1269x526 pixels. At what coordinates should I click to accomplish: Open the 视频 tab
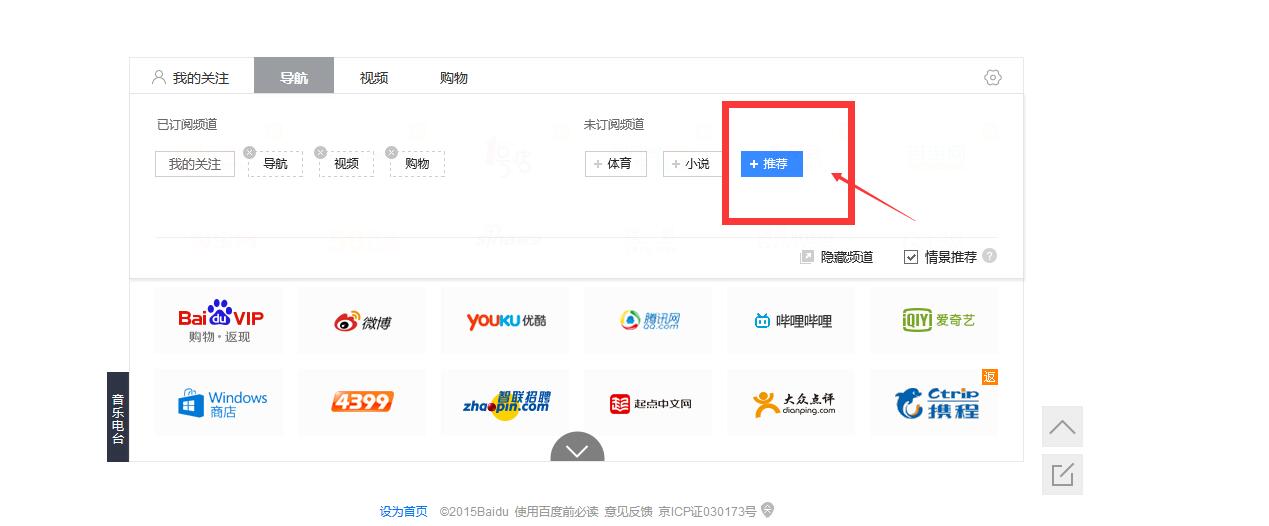point(374,77)
